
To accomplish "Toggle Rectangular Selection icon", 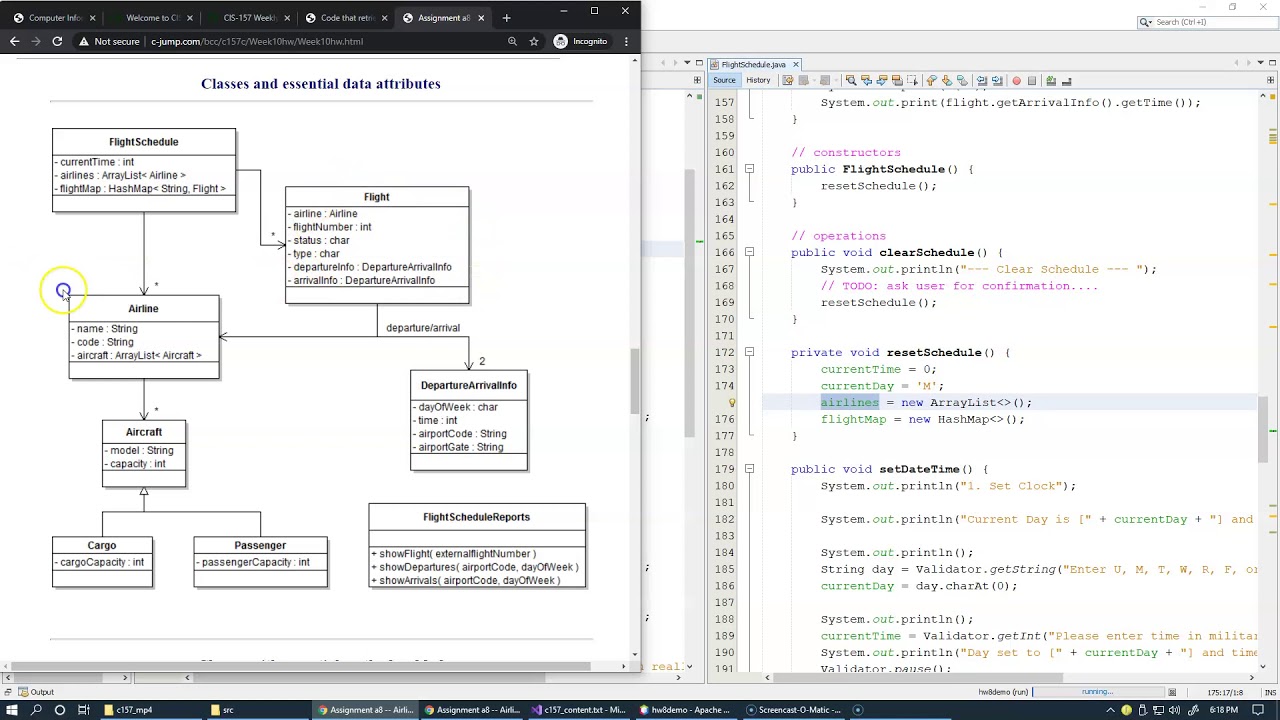I will 912,80.
